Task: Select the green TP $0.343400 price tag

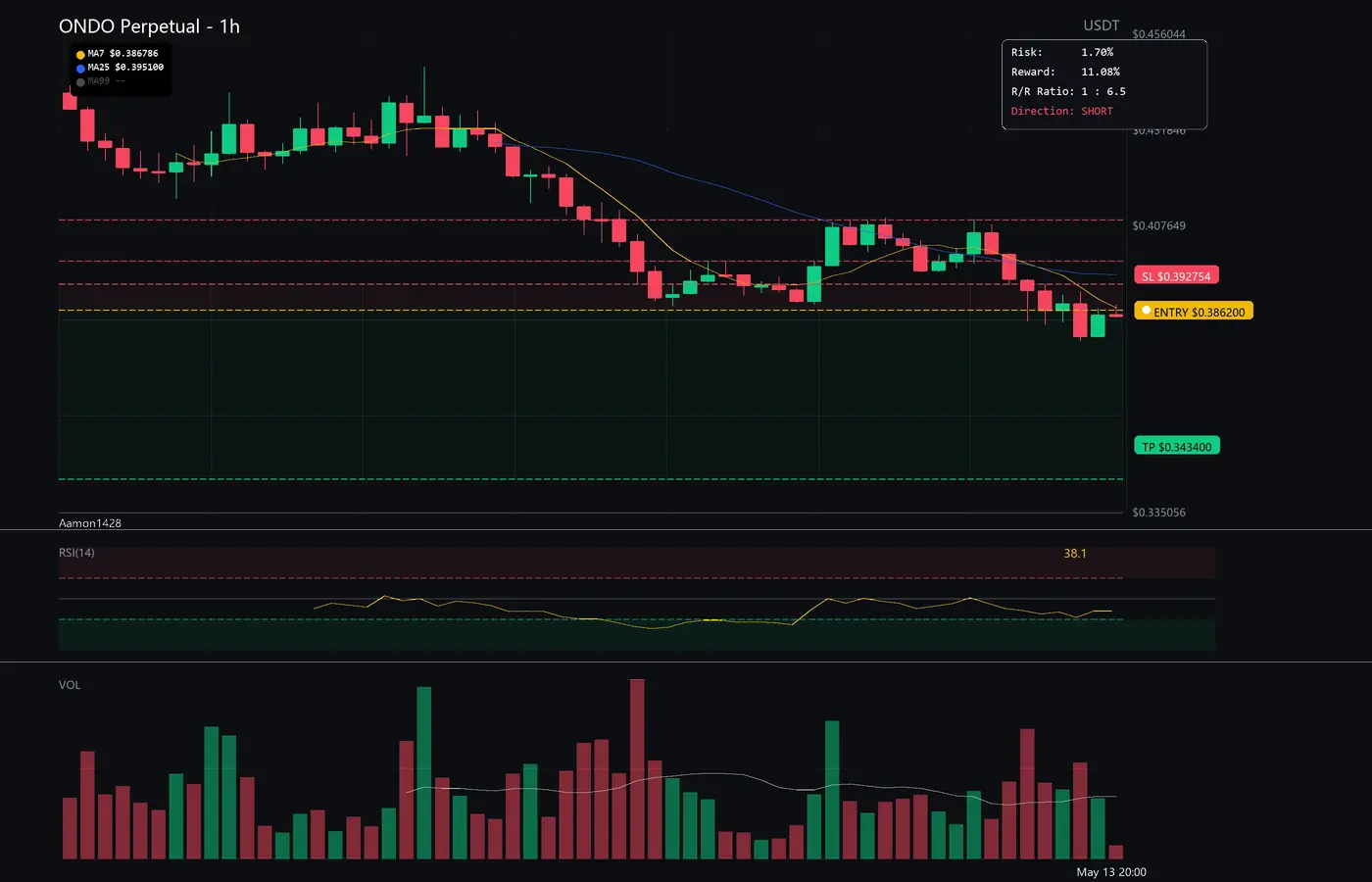Action: tap(1176, 447)
